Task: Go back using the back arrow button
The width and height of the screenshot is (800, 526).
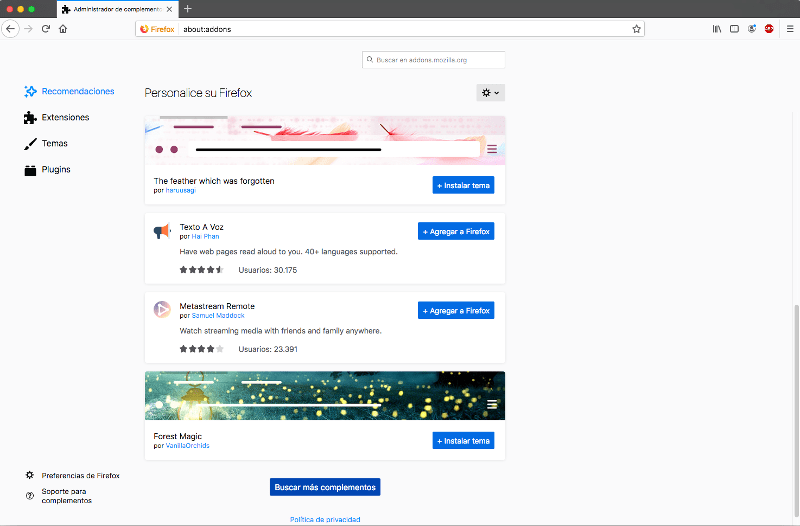Action: 10,29
